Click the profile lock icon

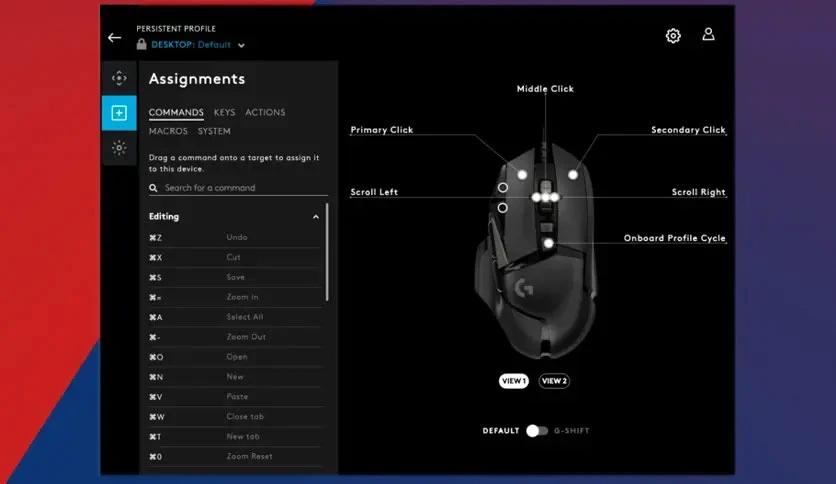pyautogui.click(x=141, y=44)
